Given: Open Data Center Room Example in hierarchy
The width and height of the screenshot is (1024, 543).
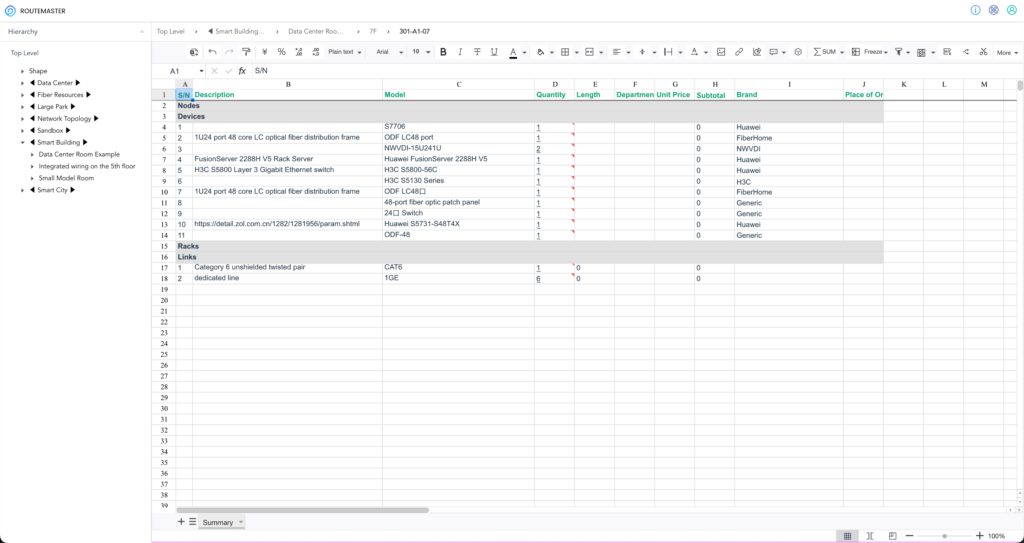Looking at the screenshot, I should tap(79, 155).
